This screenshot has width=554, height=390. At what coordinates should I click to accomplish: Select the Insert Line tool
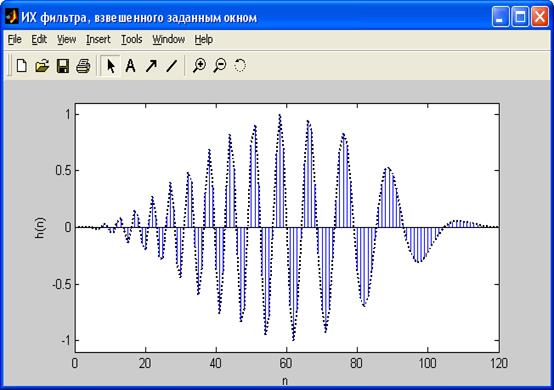(172, 66)
